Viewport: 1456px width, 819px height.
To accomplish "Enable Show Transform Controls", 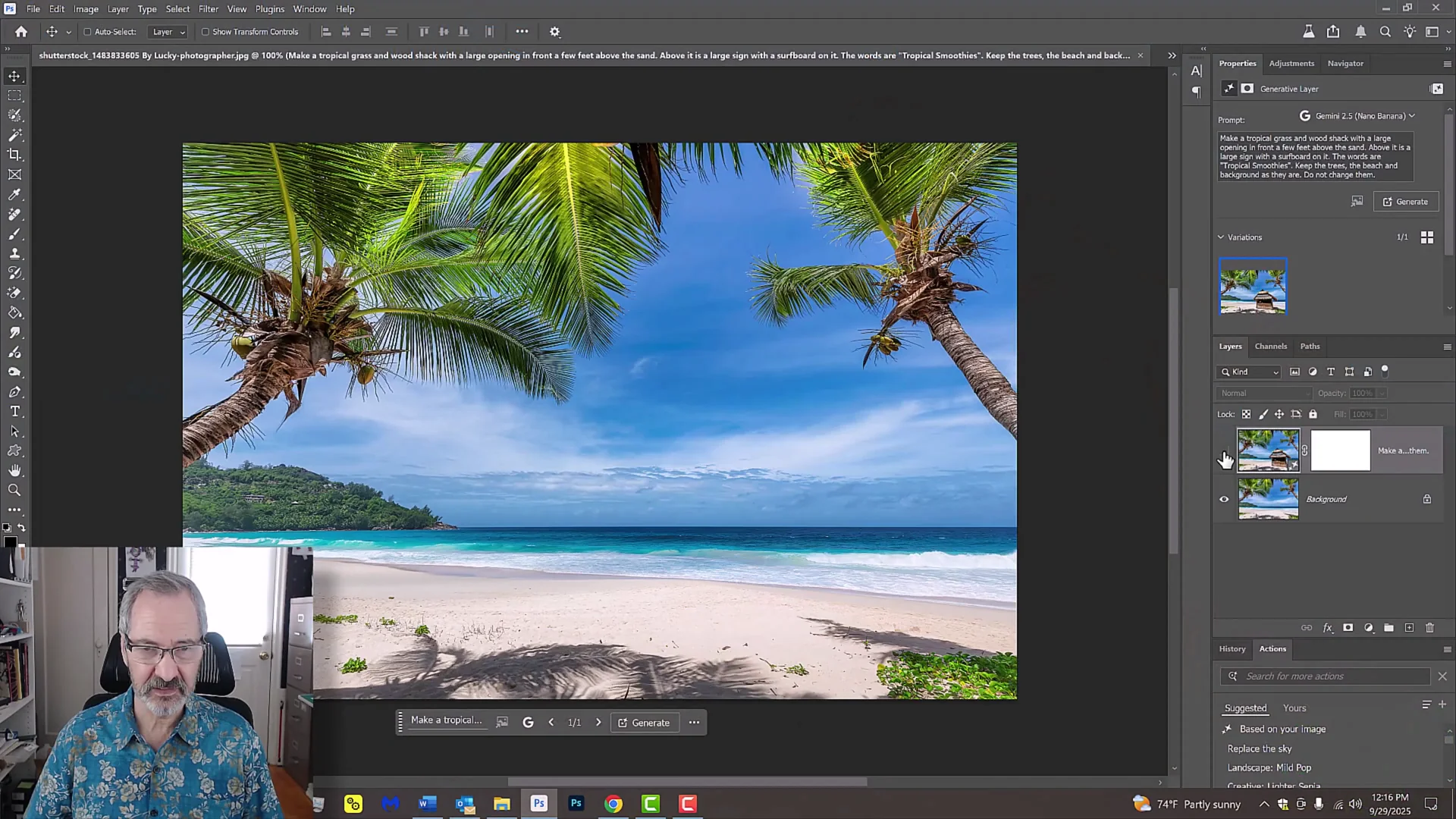I will (x=206, y=32).
